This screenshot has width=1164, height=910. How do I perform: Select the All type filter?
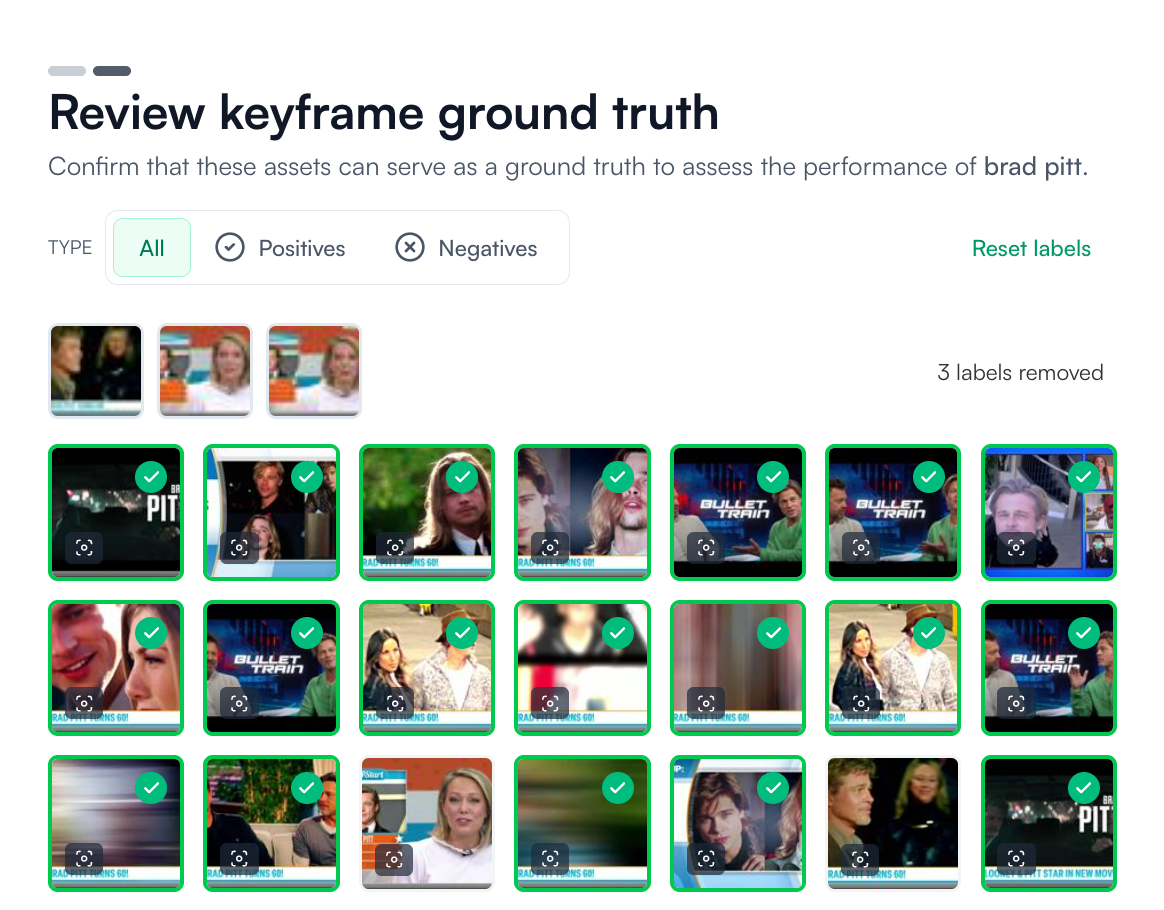tap(152, 248)
